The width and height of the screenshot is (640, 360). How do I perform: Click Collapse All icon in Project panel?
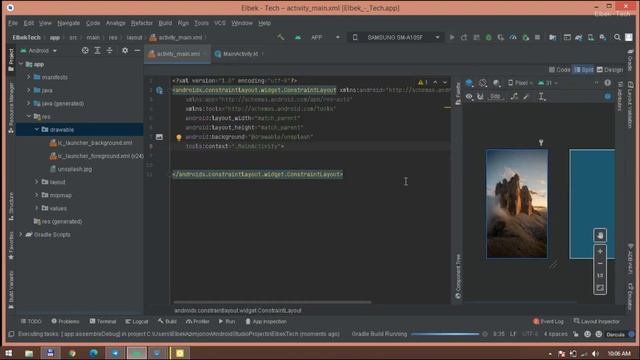pos(109,51)
